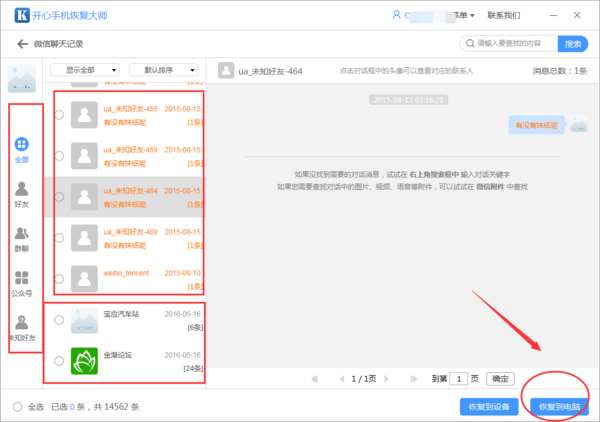The width and height of the screenshot is (600, 422).
Task: Open the 宝应汽车站 conversation name
Action: coord(121,314)
